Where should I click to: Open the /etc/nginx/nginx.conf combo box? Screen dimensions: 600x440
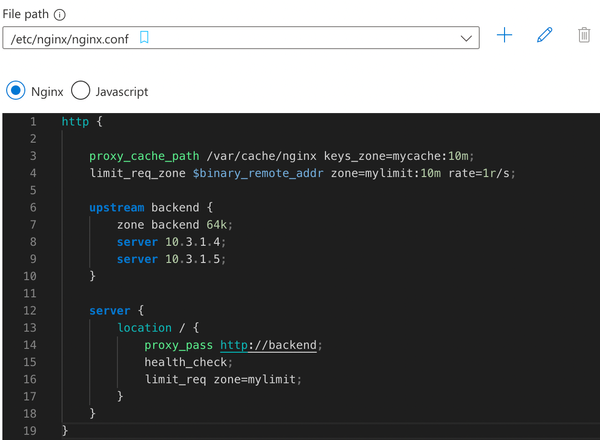click(x=241, y=37)
